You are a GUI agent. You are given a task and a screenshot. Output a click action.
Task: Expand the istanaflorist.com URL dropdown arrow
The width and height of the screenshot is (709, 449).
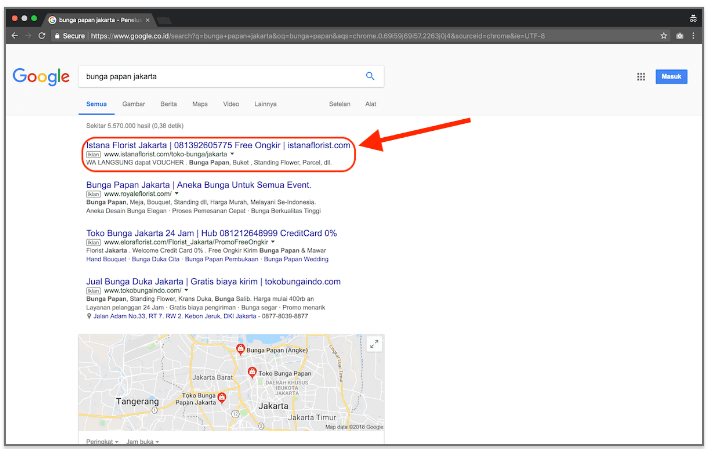(232, 155)
